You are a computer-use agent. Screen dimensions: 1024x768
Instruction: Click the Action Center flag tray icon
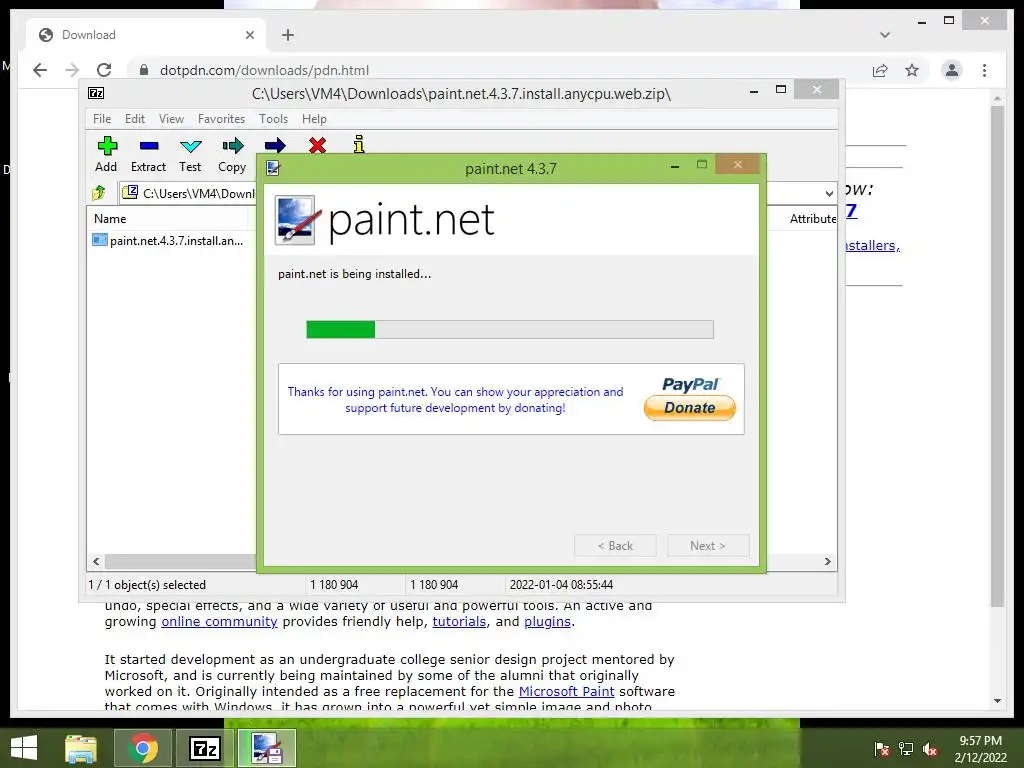click(881, 749)
